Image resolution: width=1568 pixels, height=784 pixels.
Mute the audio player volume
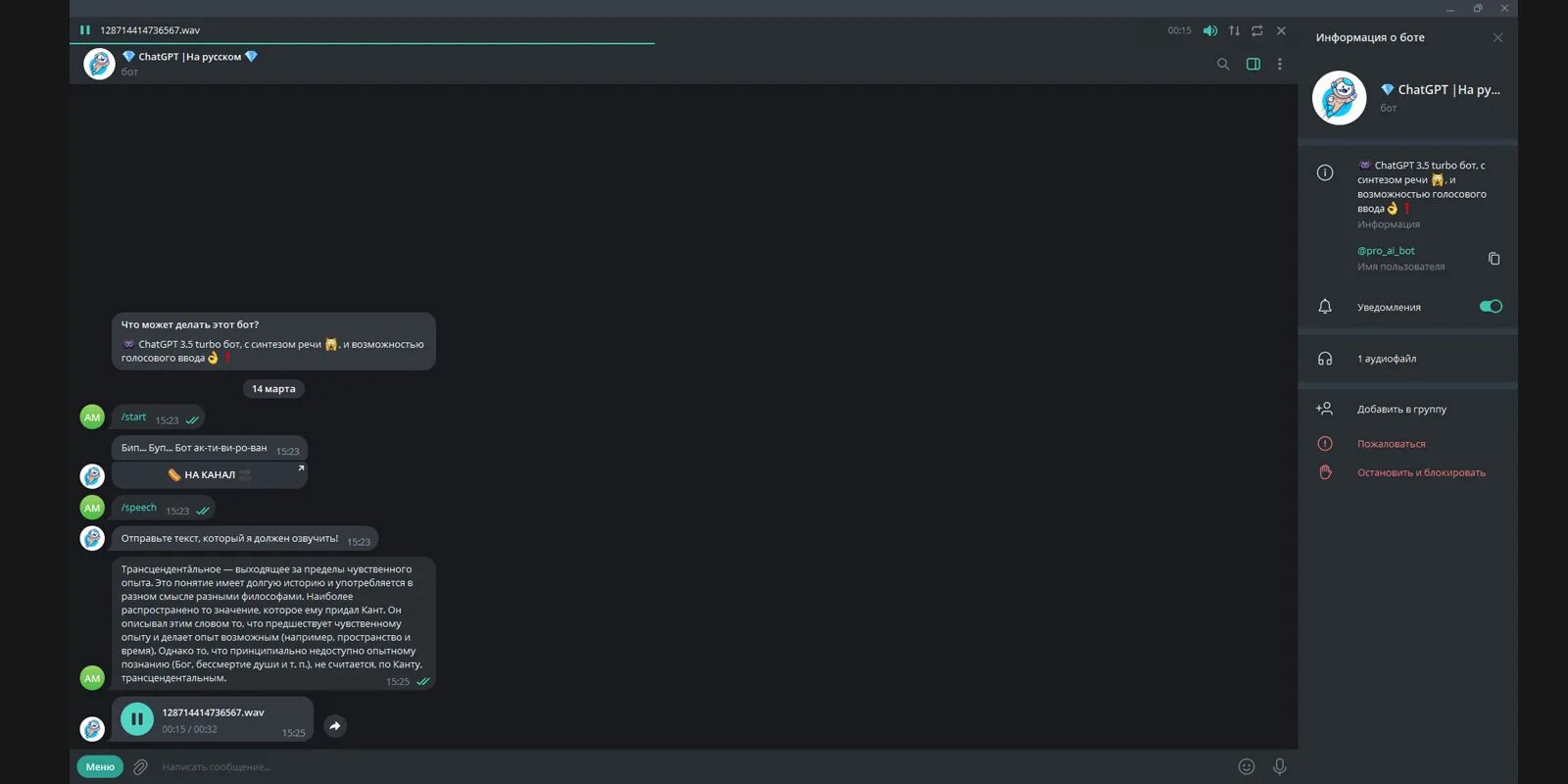1210,30
